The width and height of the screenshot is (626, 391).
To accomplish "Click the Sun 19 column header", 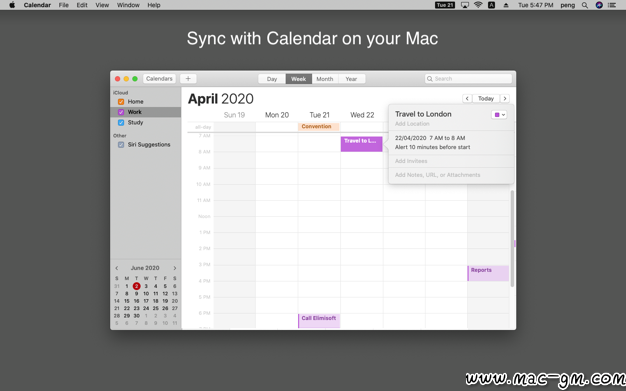I will click(234, 115).
